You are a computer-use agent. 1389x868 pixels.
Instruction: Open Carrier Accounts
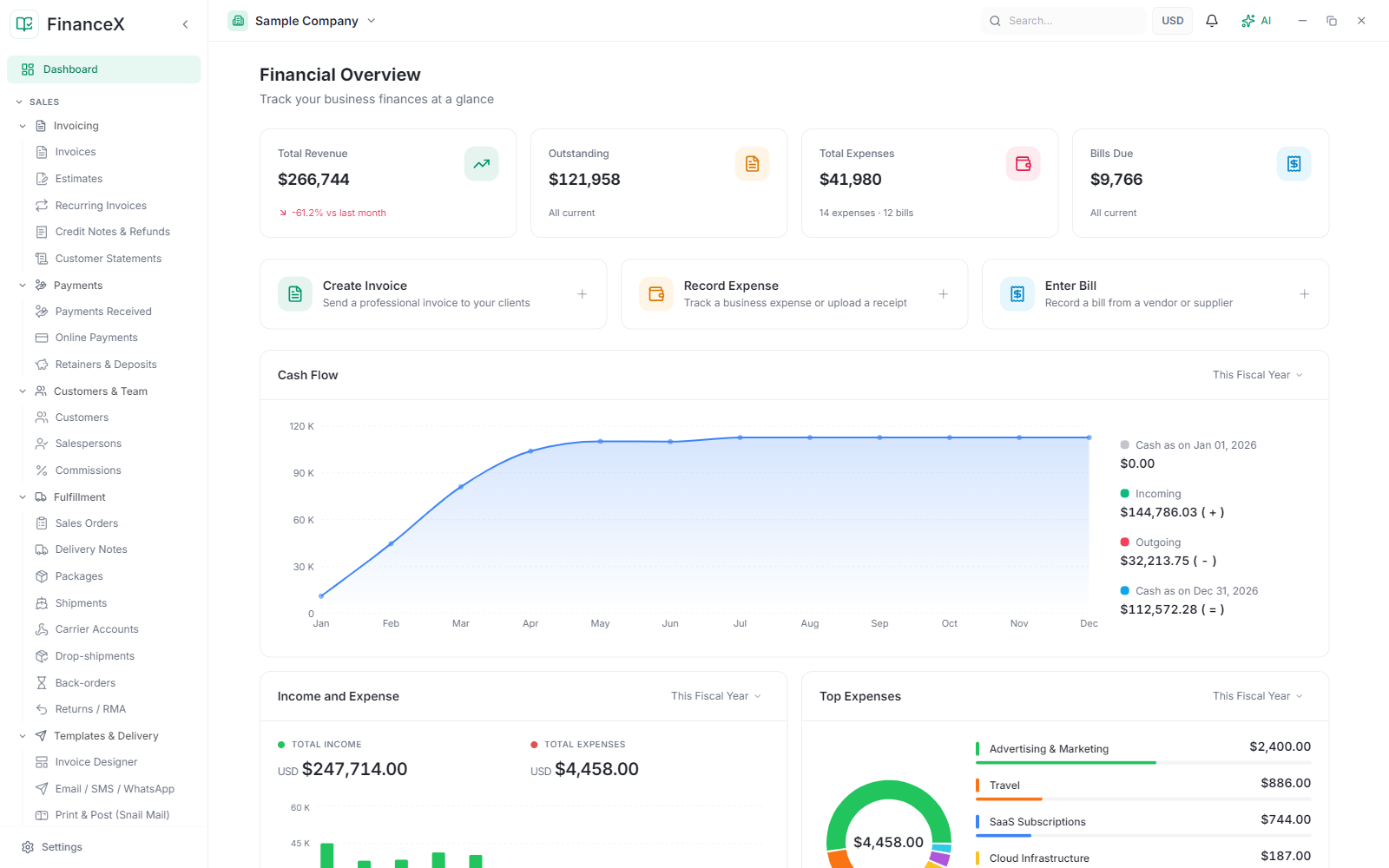(96, 629)
